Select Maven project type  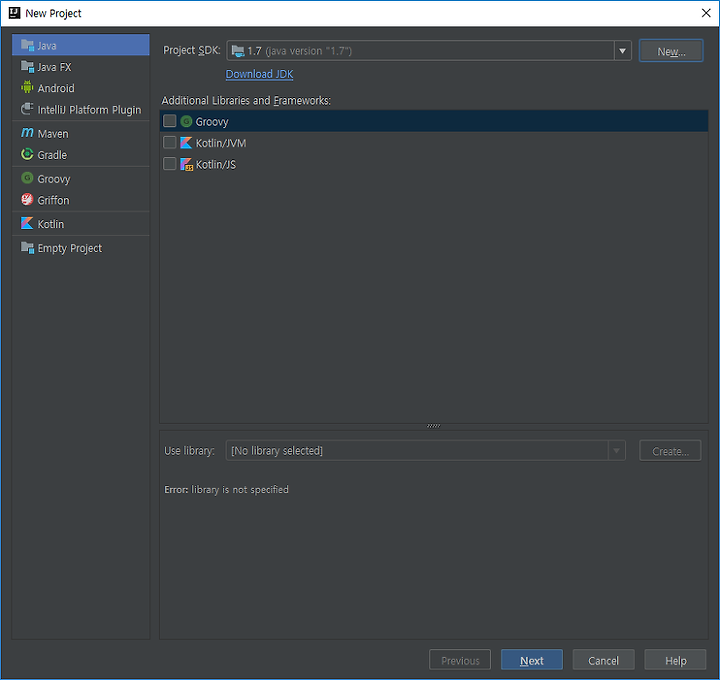pyautogui.click(x=81, y=134)
